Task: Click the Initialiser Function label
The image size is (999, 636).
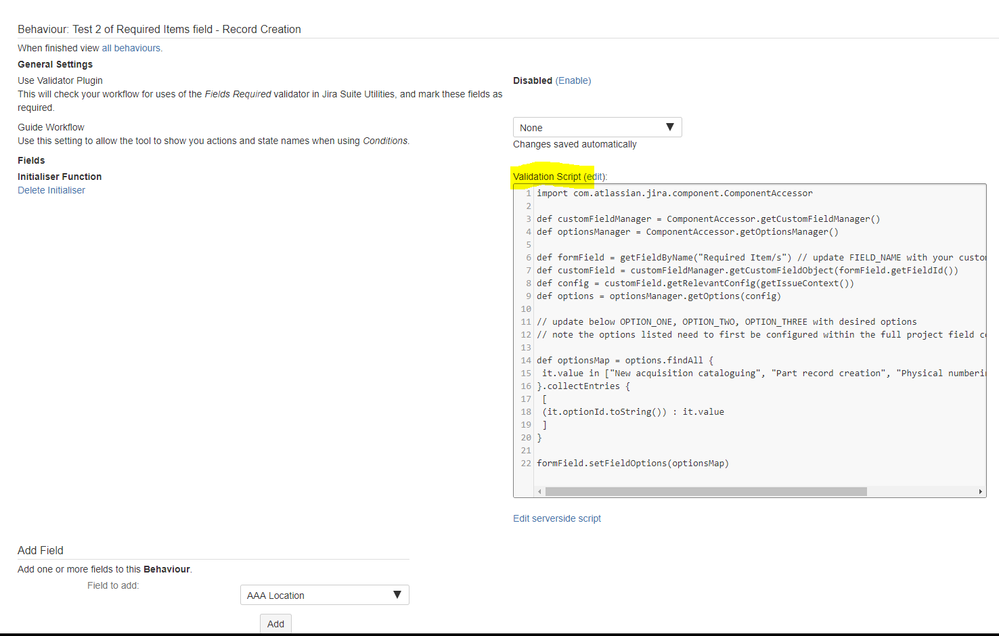Action: click(59, 177)
